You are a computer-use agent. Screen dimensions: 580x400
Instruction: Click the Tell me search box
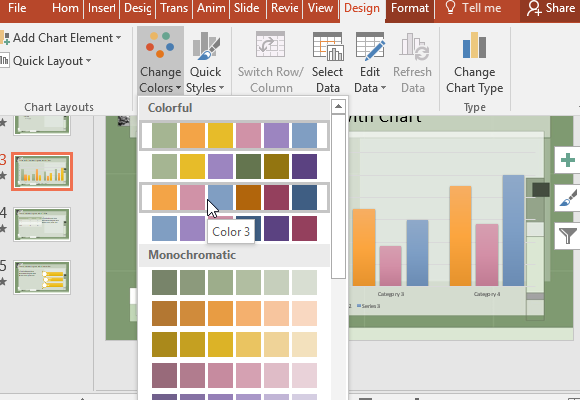pyautogui.click(x=475, y=8)
